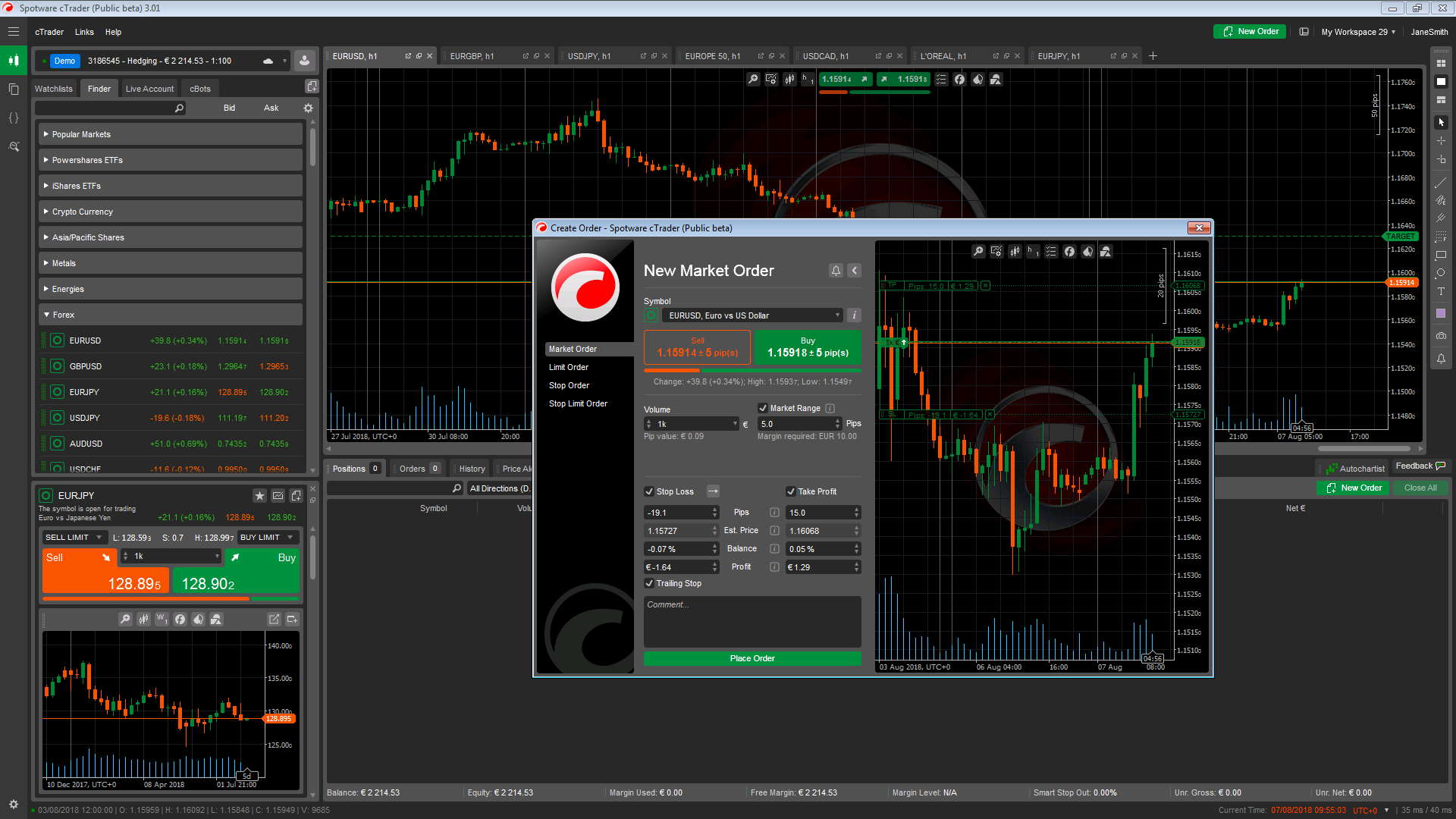This screenshot has width=1456, height=819.
Task: Select the Andrews pitchfork drawing tool
Action: (1441, 218)
